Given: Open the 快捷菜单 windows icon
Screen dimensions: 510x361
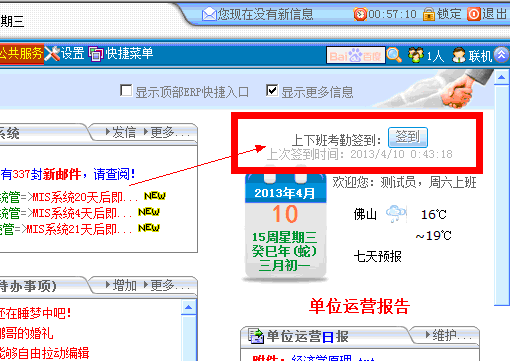Looking at the screenshot, I should click(96, 54).
